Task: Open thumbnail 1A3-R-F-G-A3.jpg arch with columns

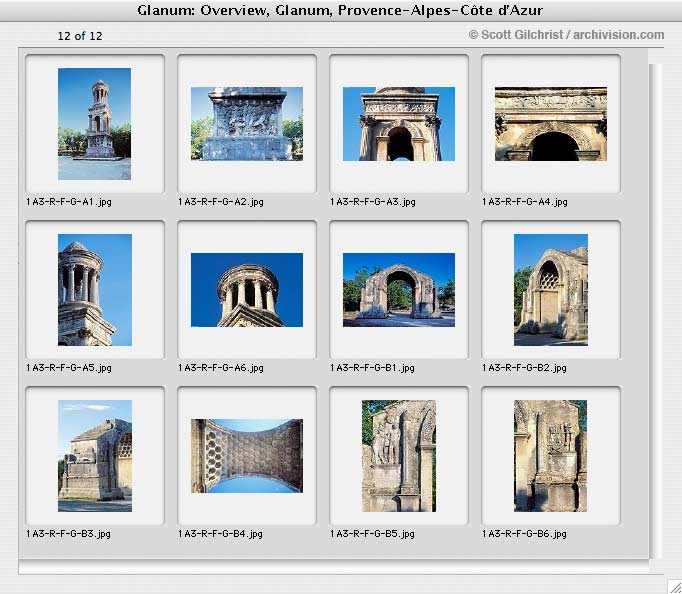Action: pos(399,124)
